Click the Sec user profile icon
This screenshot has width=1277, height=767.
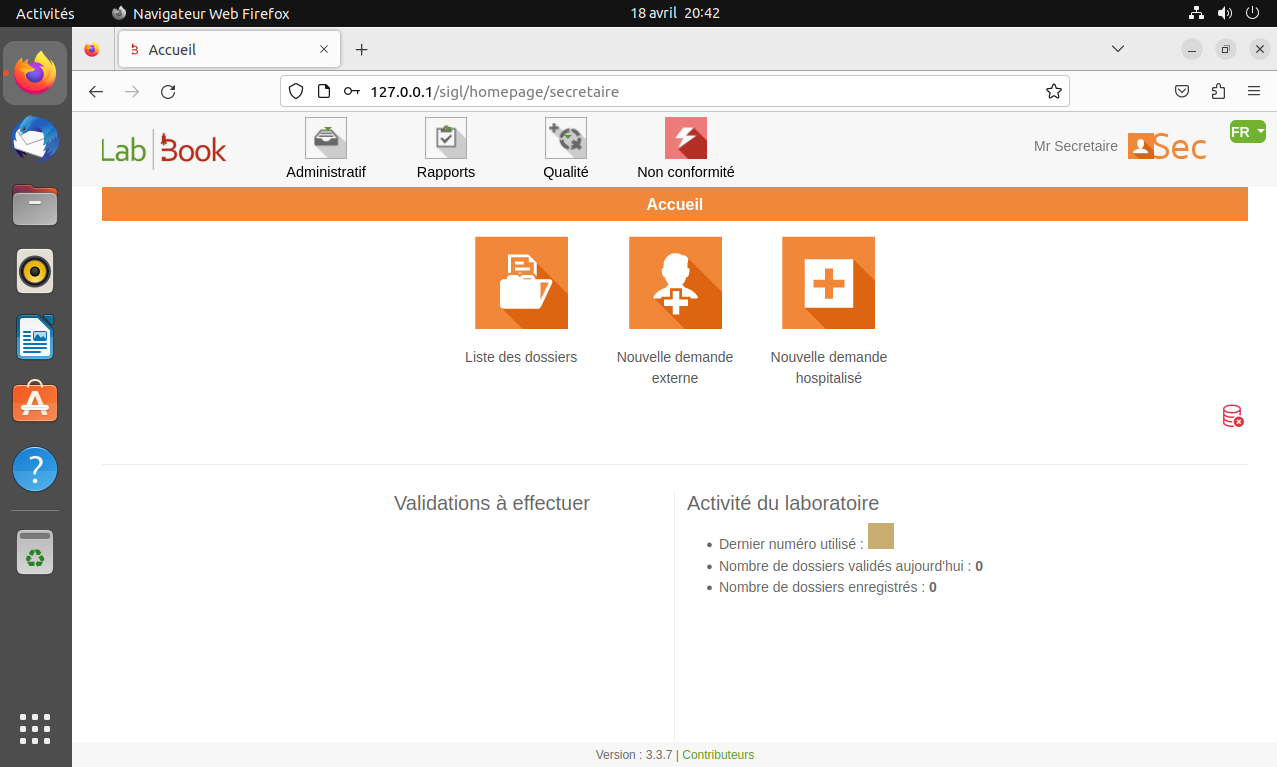coord(1141,146)
